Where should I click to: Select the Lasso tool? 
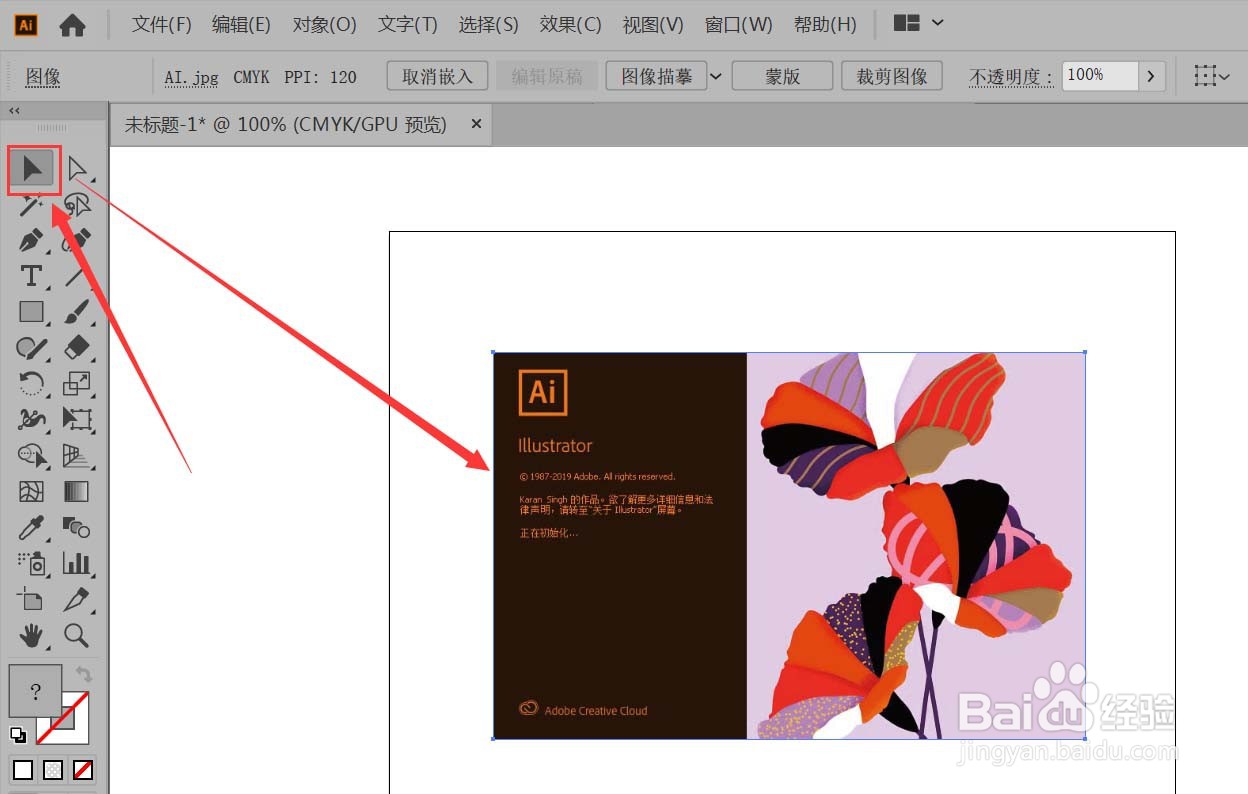[78, 205]
